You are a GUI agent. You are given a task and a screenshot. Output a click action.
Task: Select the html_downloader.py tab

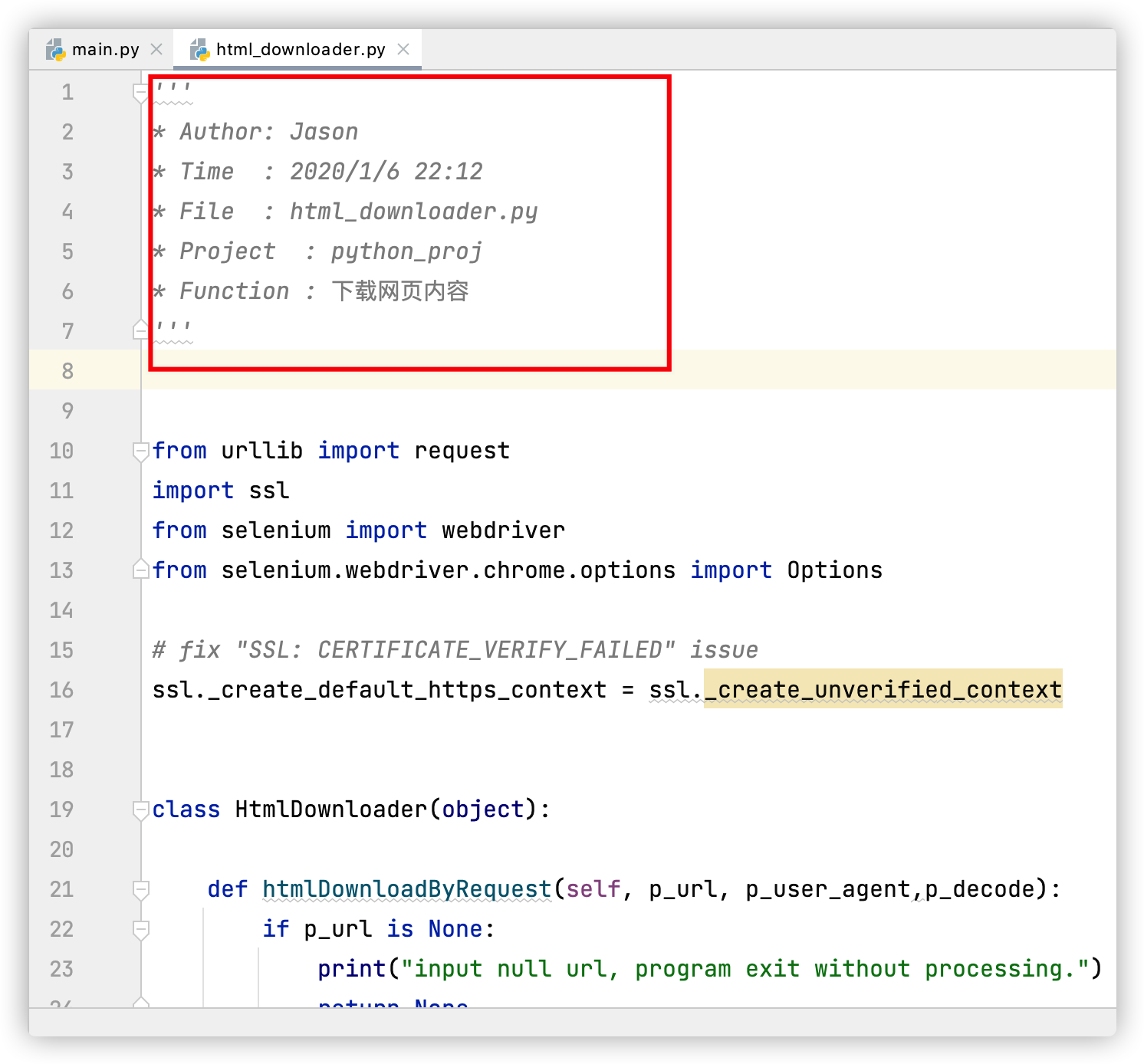[301, 50]
